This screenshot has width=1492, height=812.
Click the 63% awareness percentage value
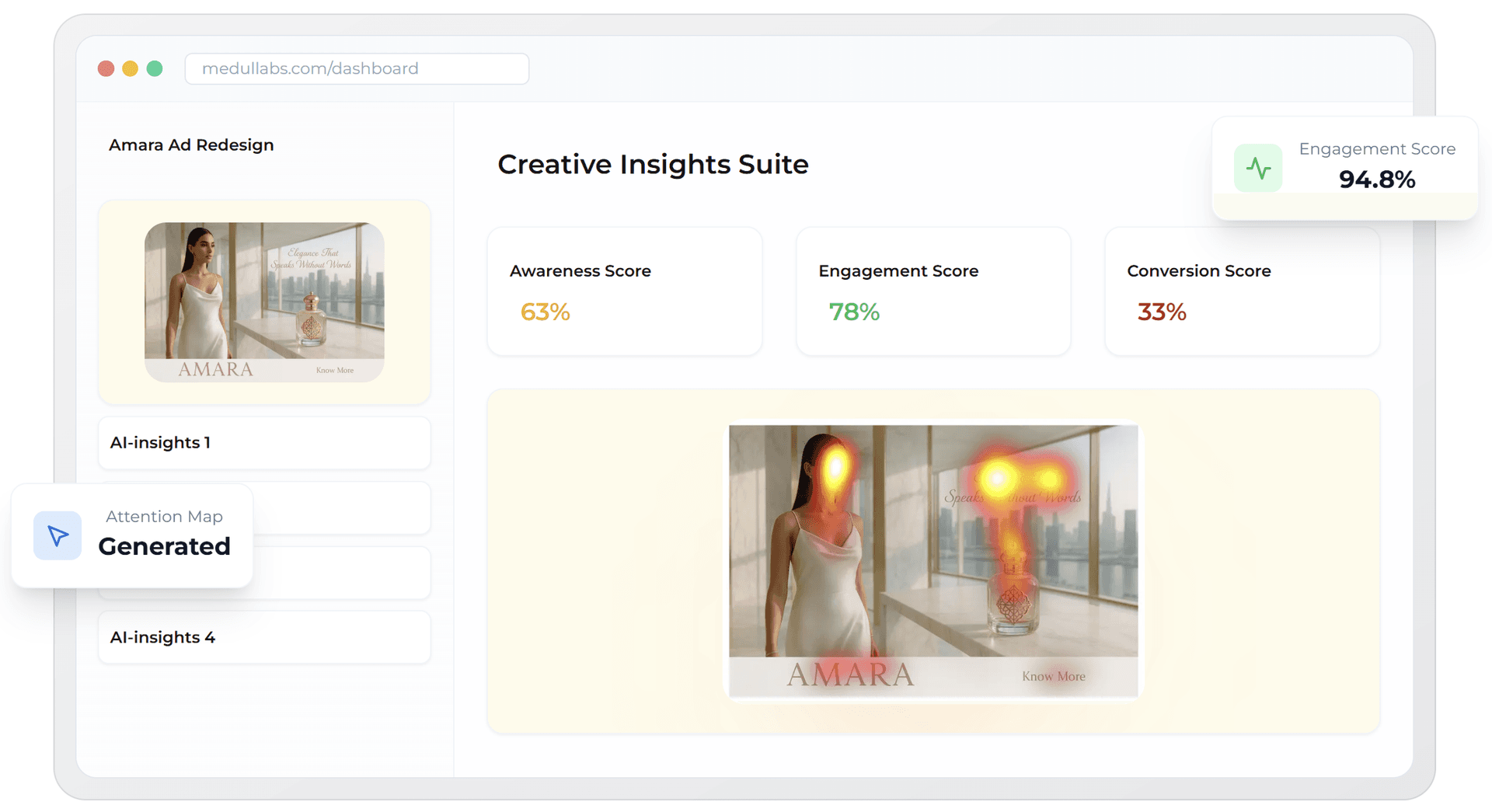click(544, 312)
